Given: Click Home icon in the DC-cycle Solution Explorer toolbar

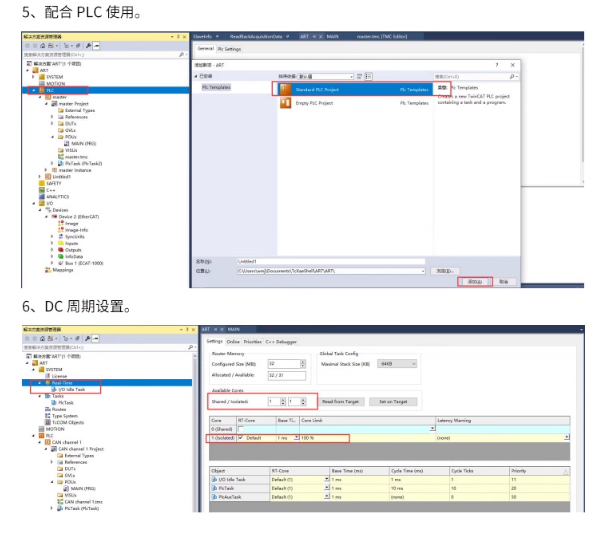Looking at the screenshot, I should click(x=43, y=339).
